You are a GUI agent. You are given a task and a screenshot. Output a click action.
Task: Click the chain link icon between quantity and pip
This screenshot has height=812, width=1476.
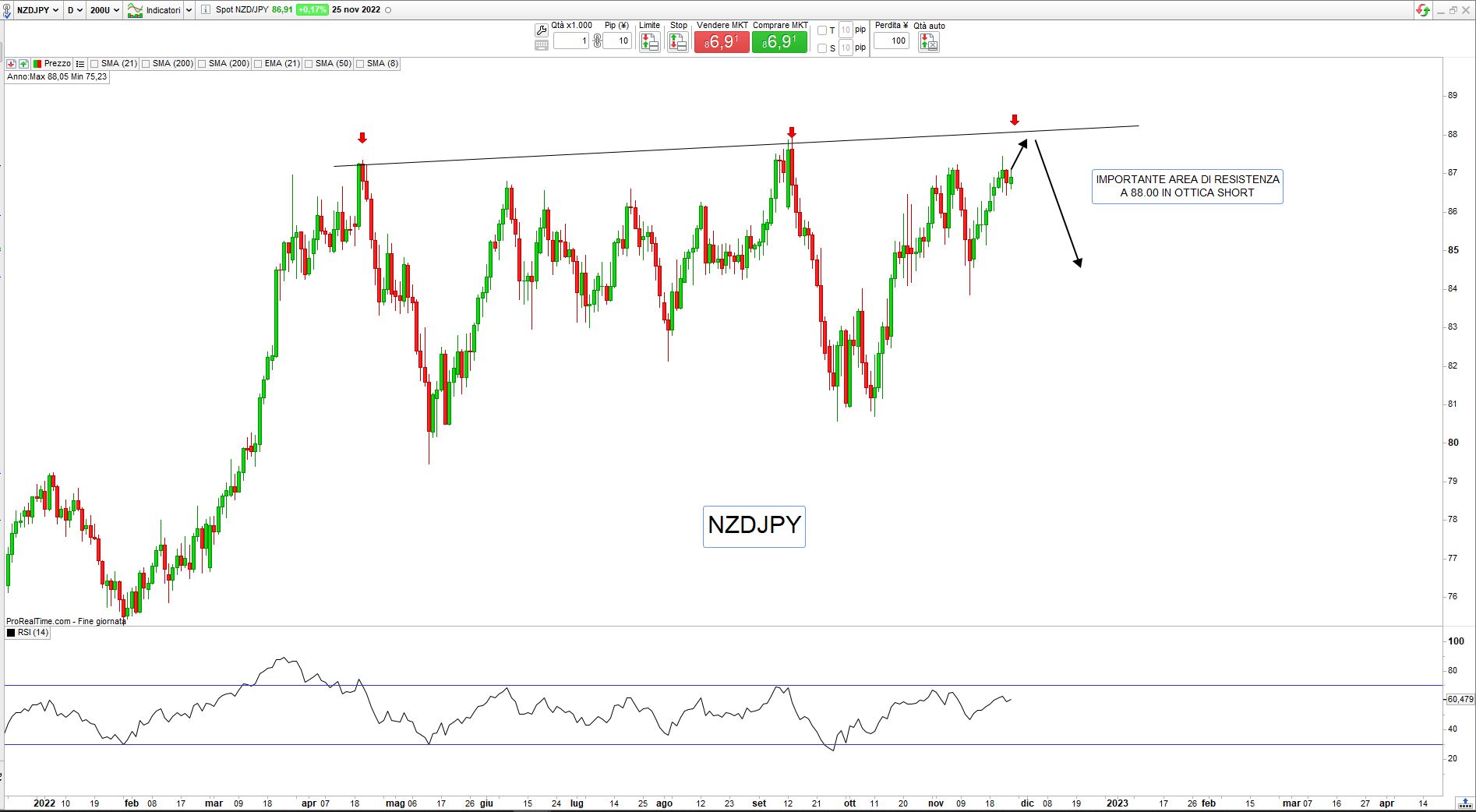tap(597, 41)
